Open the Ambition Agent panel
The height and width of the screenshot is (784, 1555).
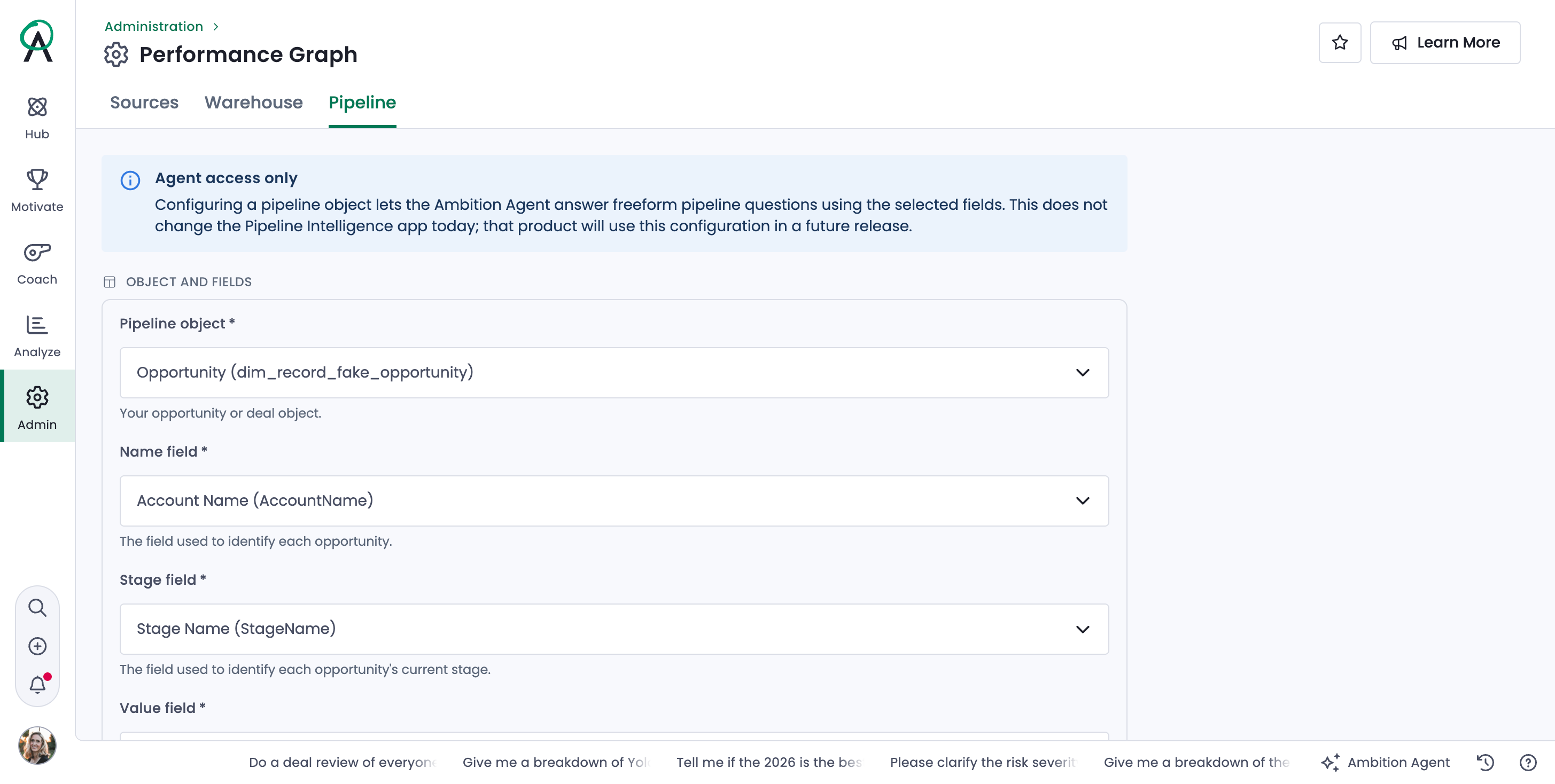[x=1386, y=762]
